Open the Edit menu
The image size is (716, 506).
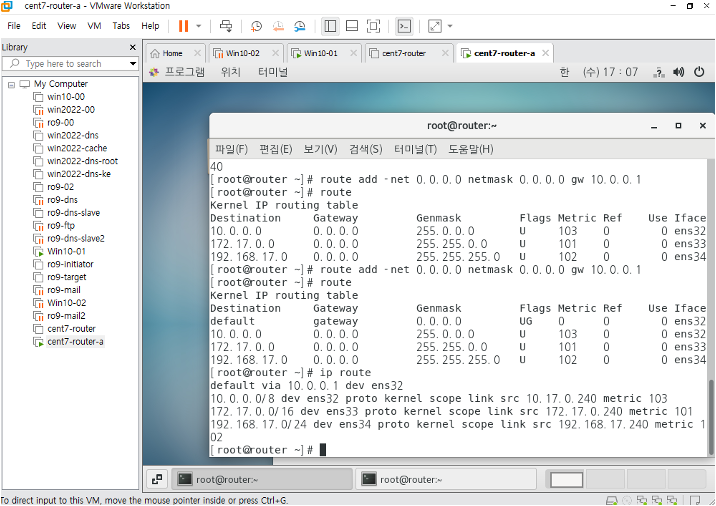click(39, 26)
